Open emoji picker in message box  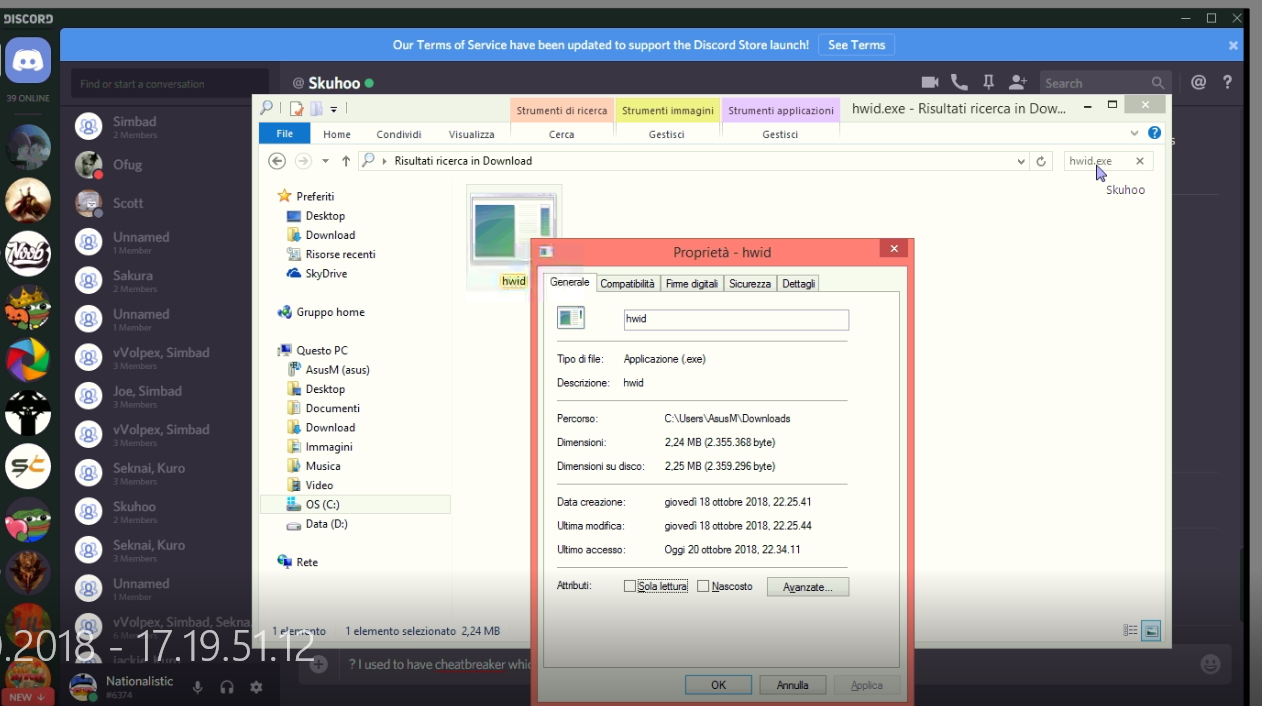pos(1211,664)
